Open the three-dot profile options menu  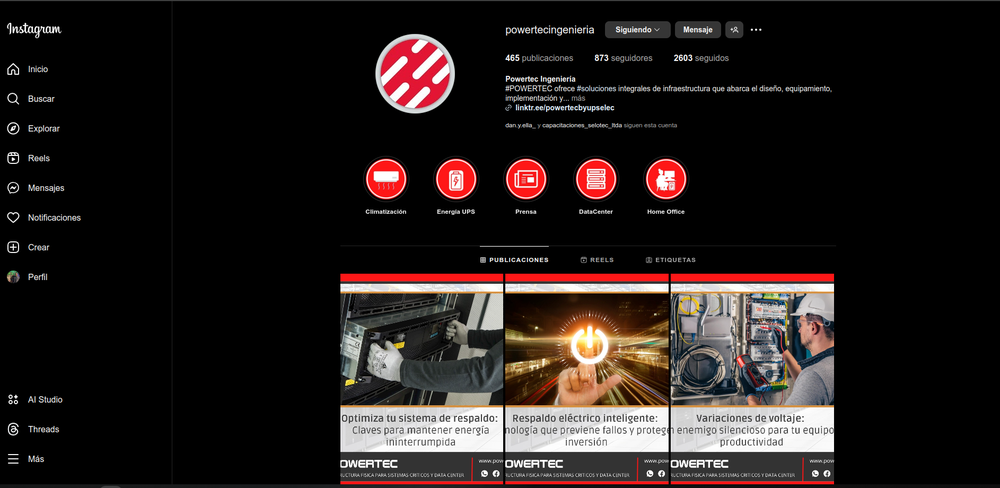pos(756,29)
